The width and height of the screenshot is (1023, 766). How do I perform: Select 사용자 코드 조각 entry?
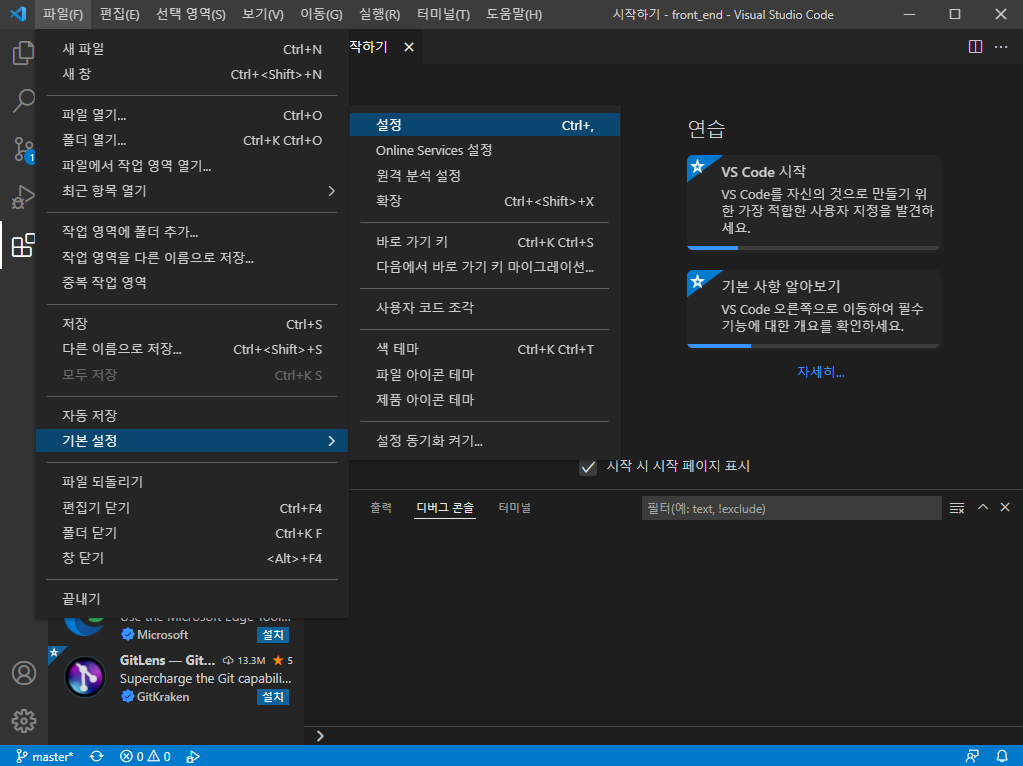[485, 308]
